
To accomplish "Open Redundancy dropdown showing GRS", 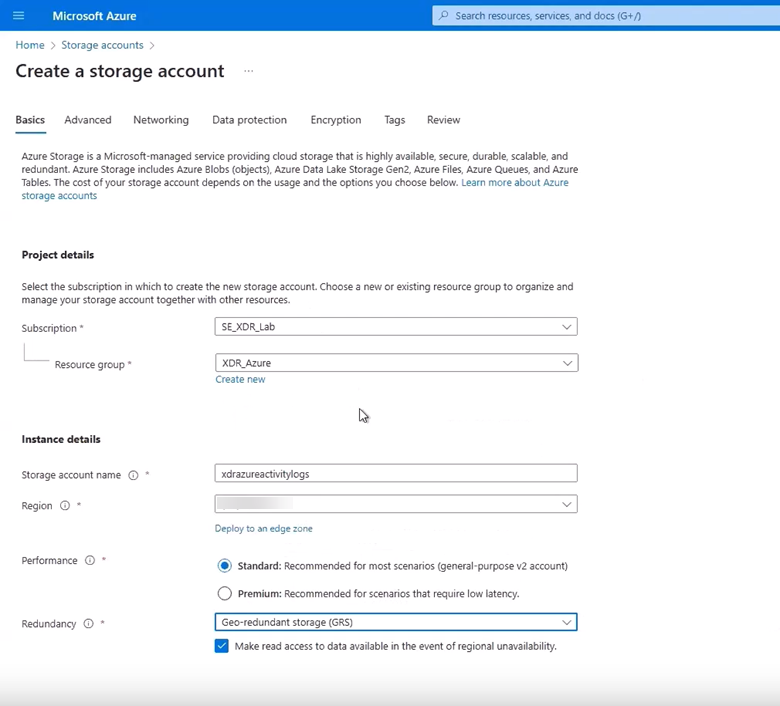I will [396, 622].
